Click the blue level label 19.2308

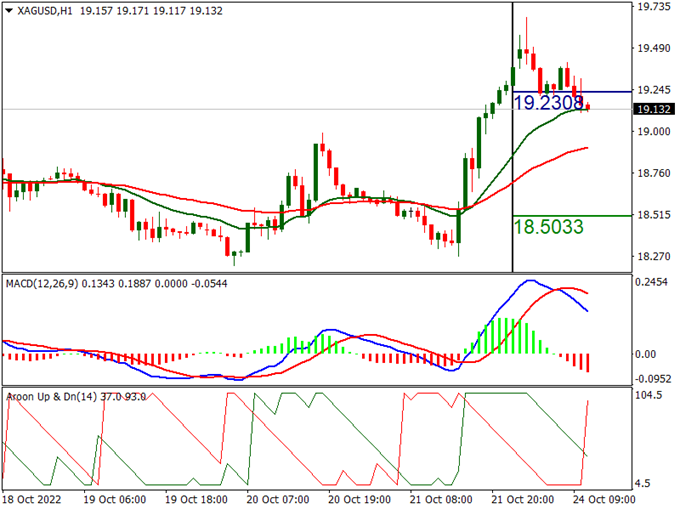[x=549, y=103]
